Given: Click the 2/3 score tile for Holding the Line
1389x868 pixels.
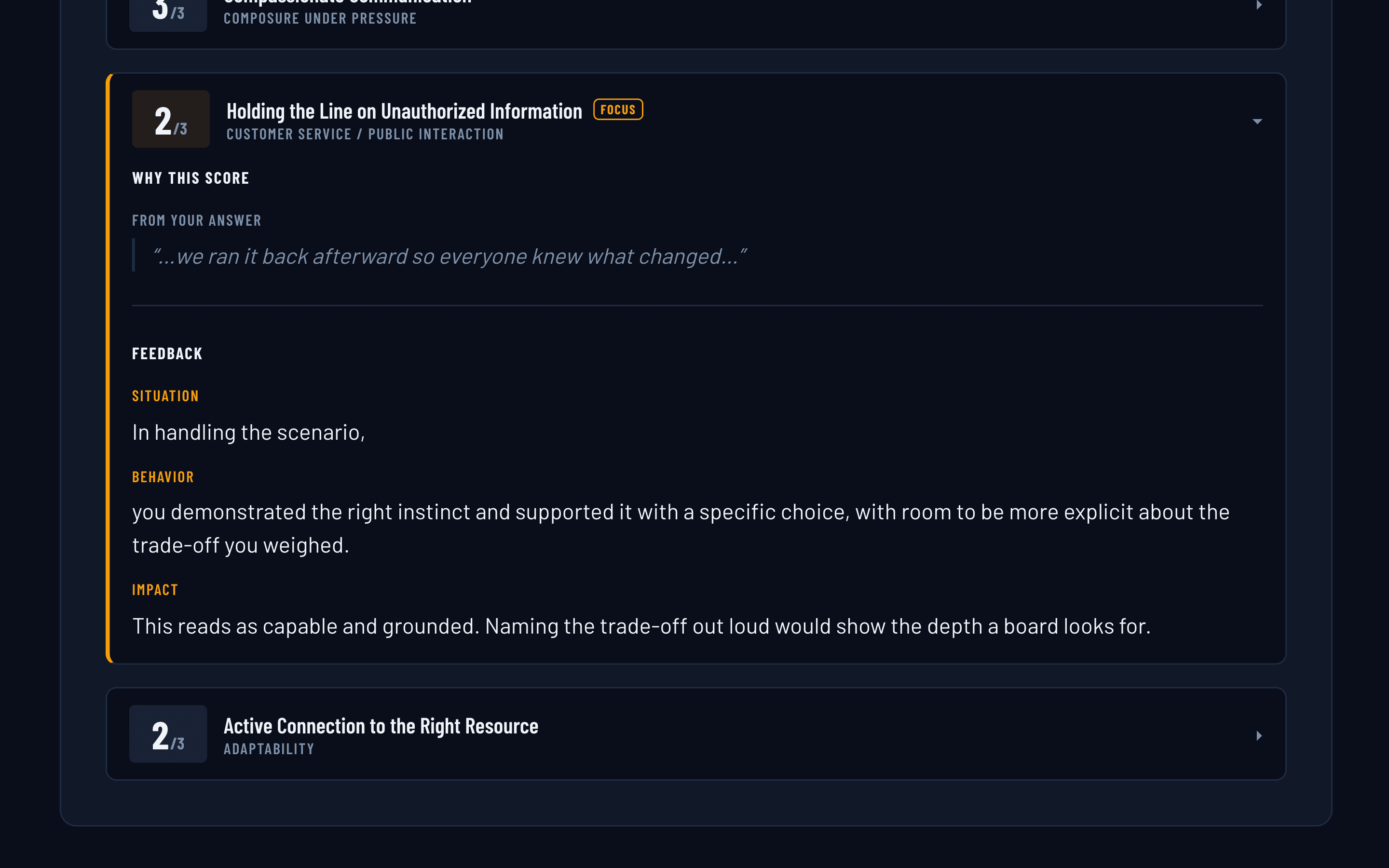Looking at the screenshot, I should (x=170, y=120).
